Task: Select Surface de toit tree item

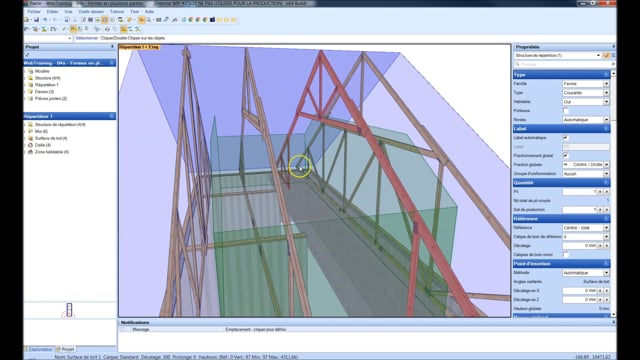Action: [51, 138]
